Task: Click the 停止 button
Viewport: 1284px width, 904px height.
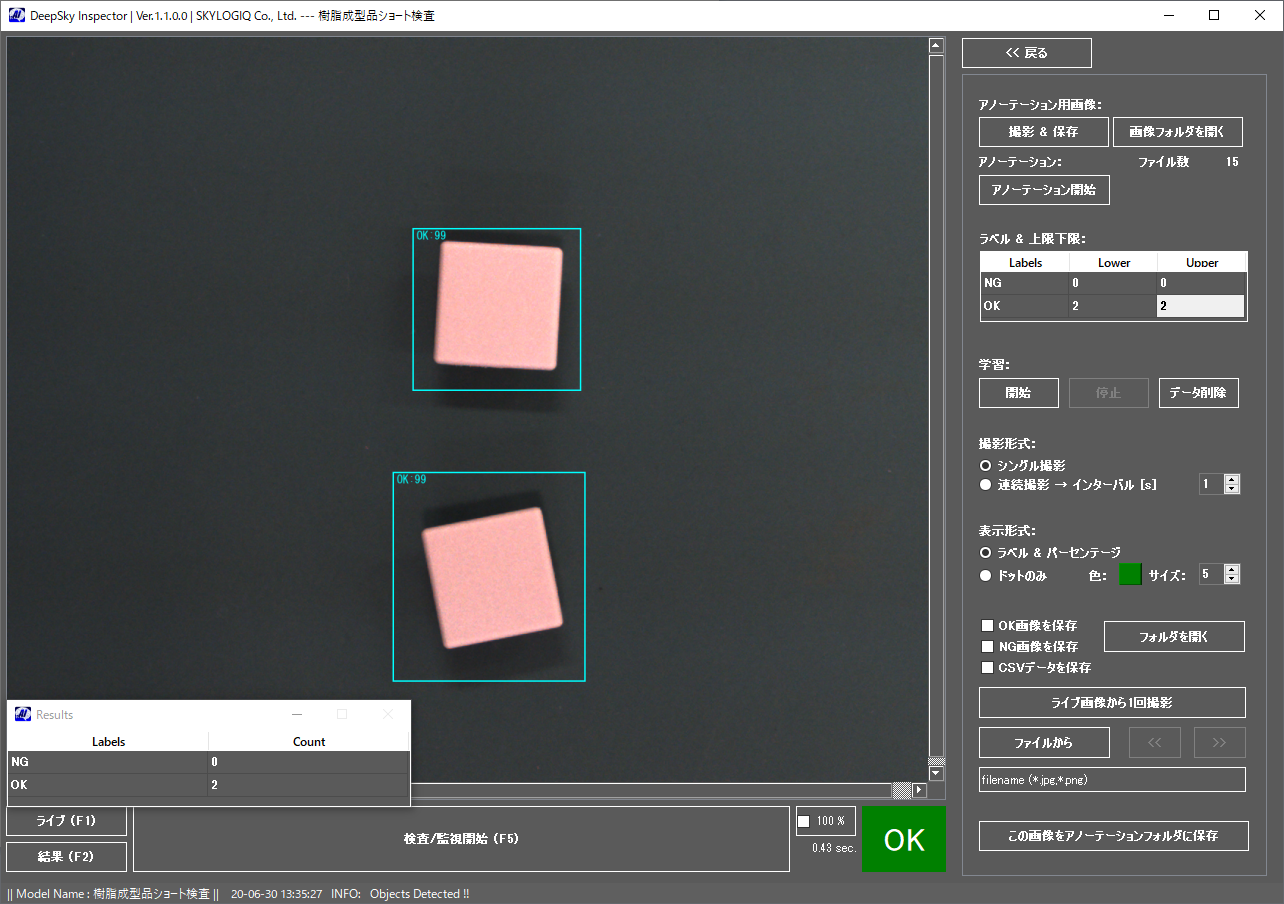Action: tap(1109, 393)
